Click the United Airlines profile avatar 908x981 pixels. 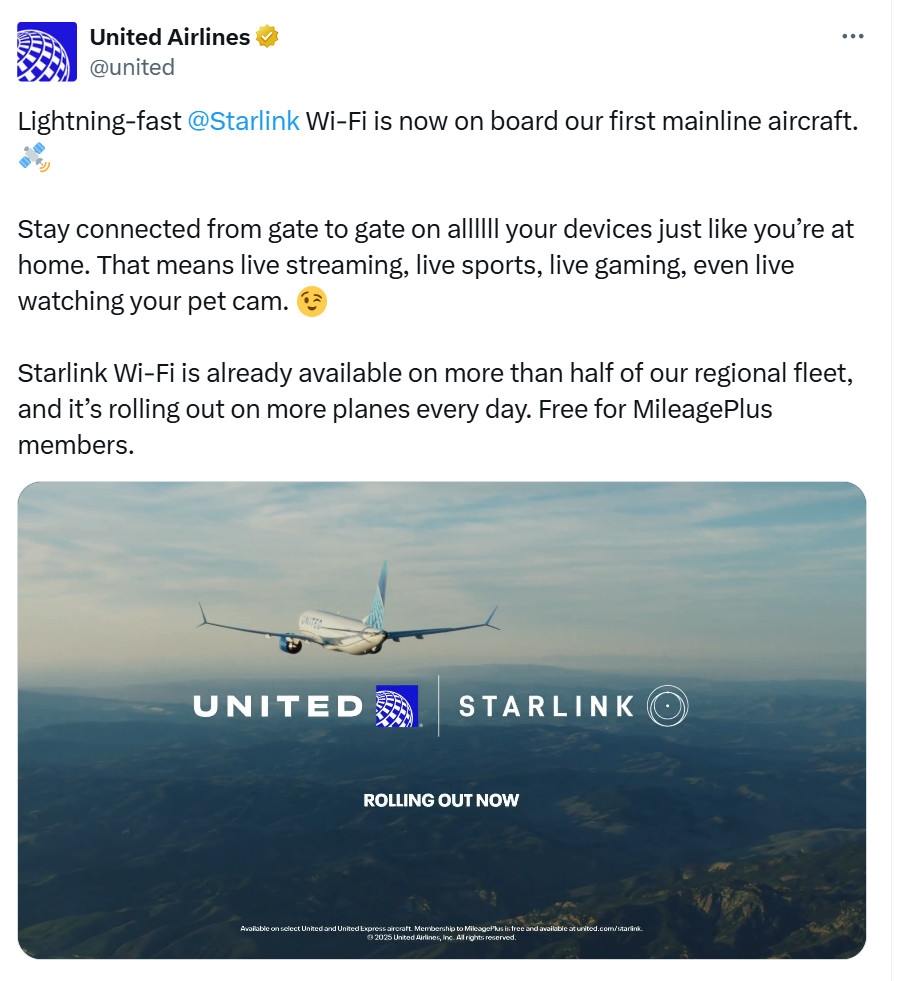pyautogui.click(x=47, y=52)
